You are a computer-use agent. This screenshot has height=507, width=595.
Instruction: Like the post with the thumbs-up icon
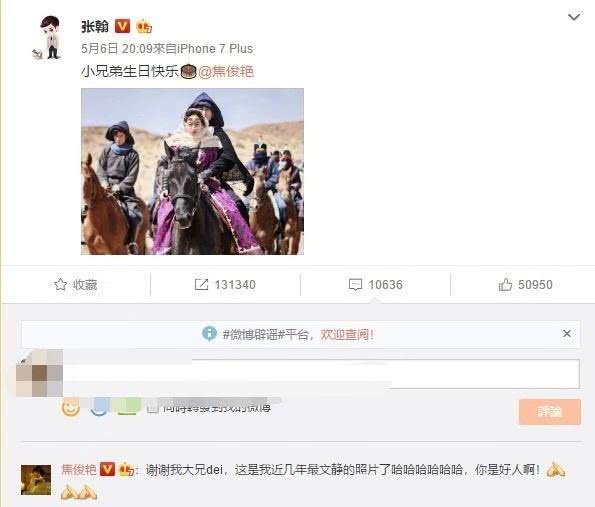point(505,284)
